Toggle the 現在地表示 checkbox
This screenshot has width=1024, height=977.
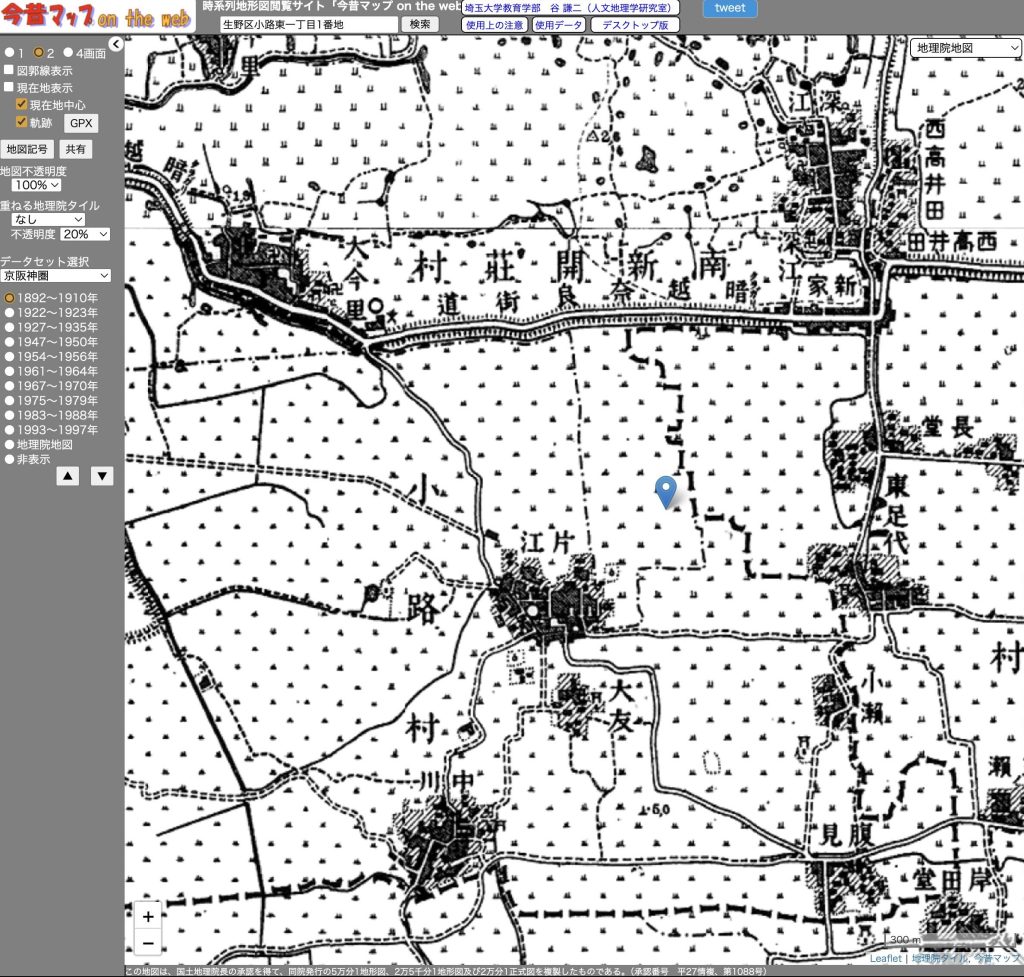coord(9,88)
